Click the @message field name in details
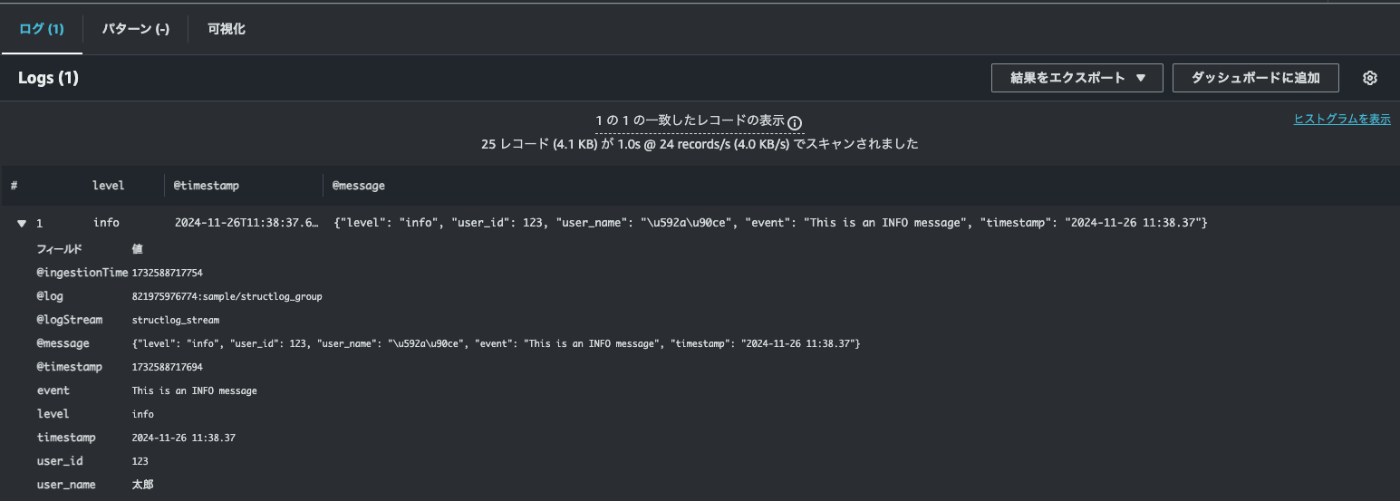The width and height of the screenshot is (1400, 501). click(x=63, y=344)
